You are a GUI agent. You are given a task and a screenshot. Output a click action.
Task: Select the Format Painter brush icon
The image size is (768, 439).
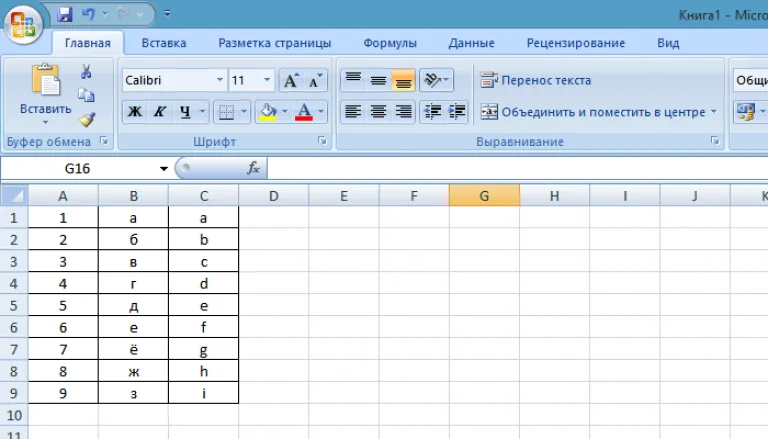pyautogui.click(x=87, y=120)
